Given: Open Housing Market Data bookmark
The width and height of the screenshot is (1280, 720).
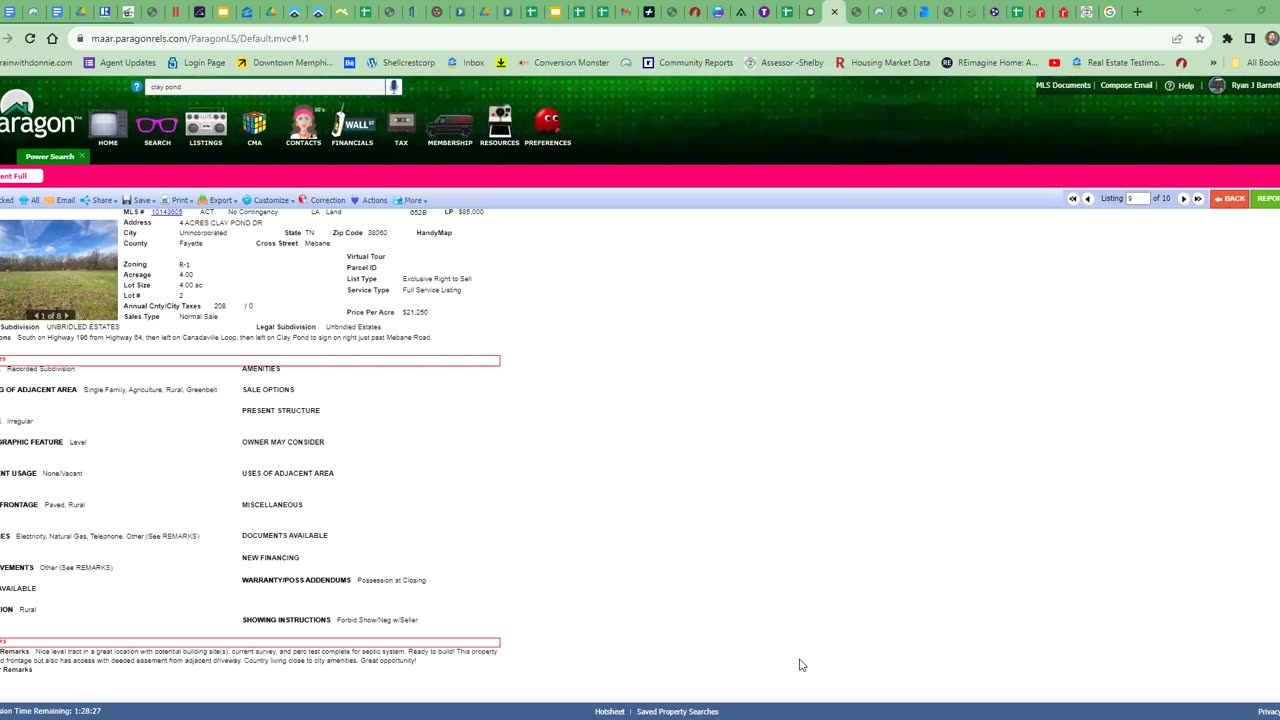Looking at the screenshot, I should pos(883,62).
